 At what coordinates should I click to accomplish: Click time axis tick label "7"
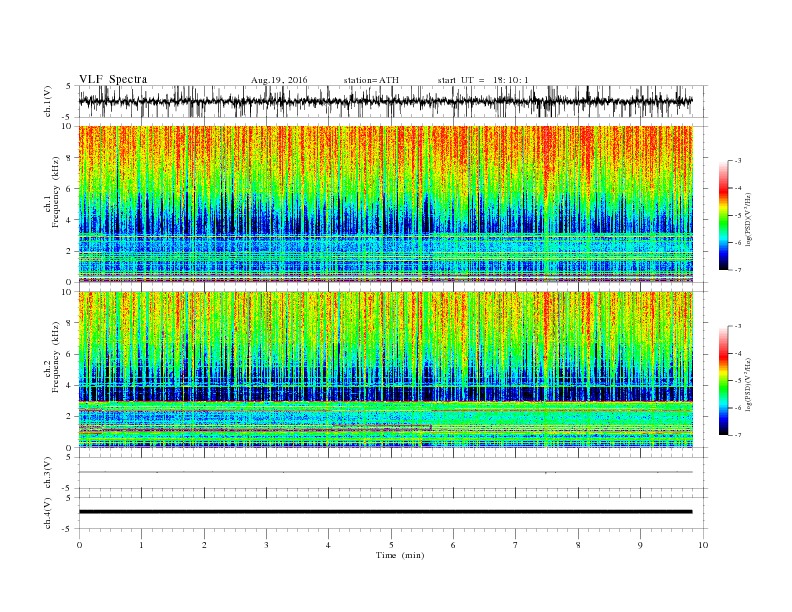[x=516, y=545]
